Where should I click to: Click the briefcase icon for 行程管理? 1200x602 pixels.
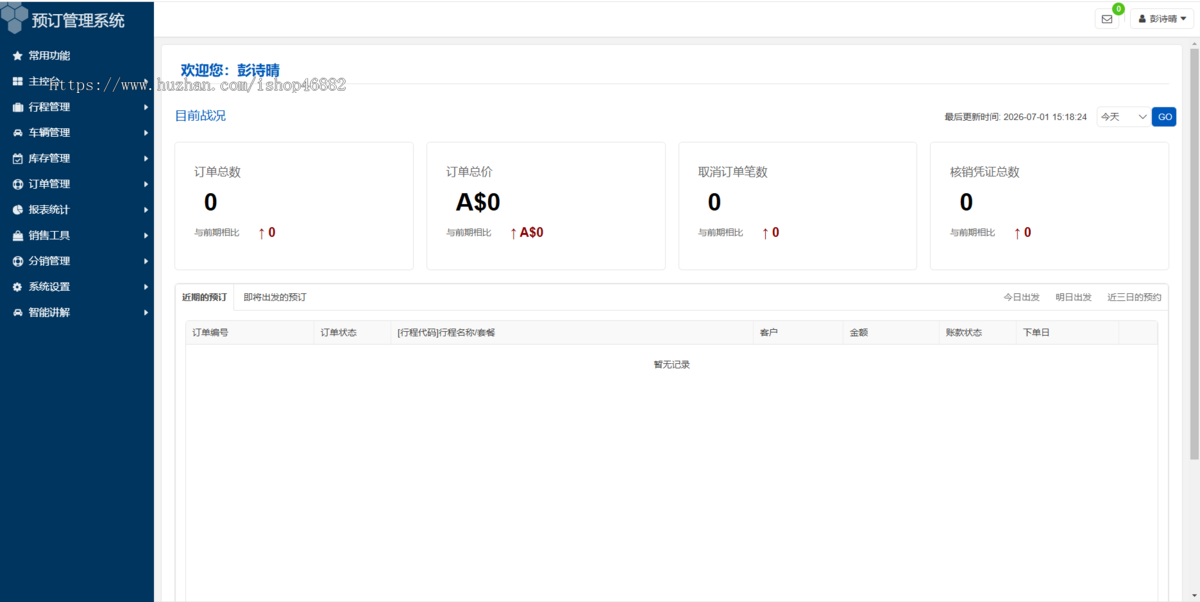click(x=17, y=107)
